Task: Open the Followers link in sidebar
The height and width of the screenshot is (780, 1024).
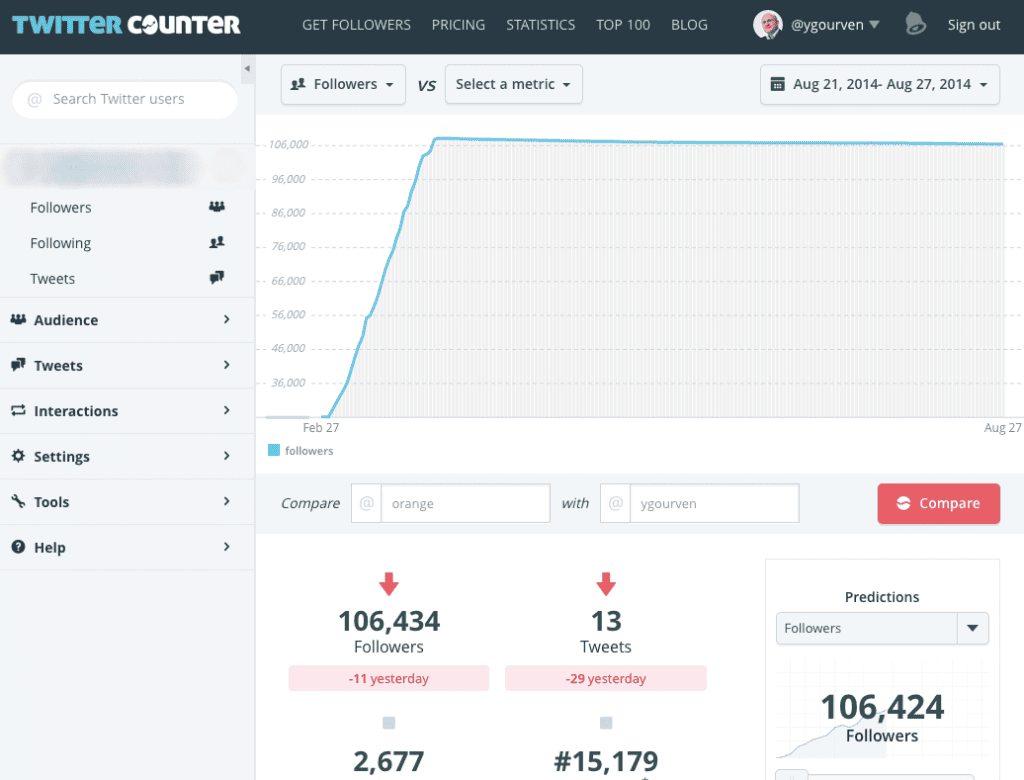Action: 61,207
